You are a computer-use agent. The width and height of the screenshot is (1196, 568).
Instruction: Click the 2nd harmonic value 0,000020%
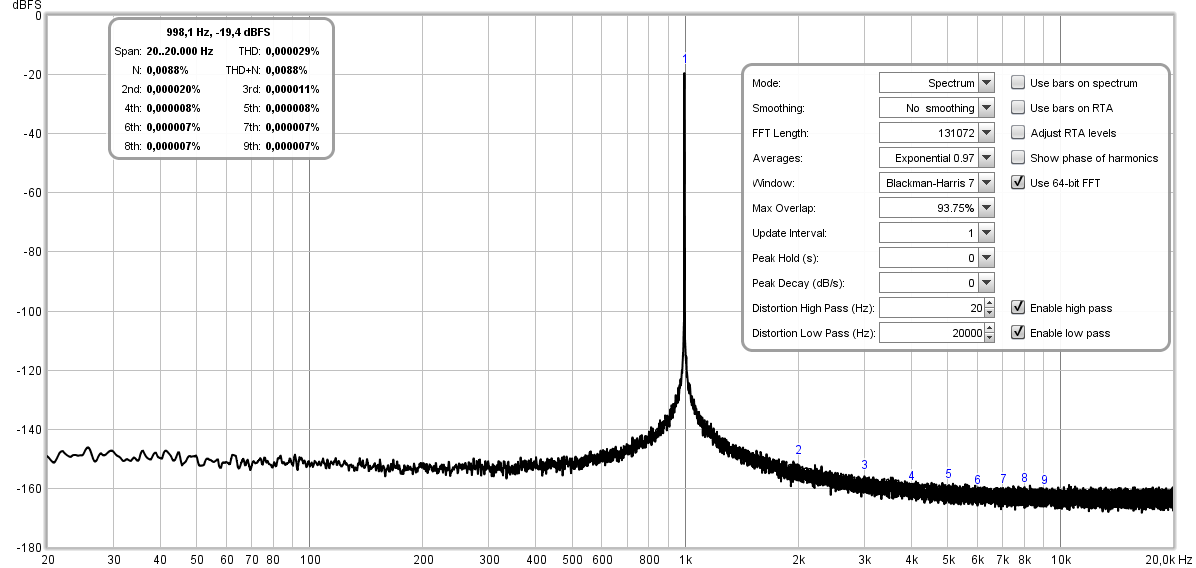(173, 89)
